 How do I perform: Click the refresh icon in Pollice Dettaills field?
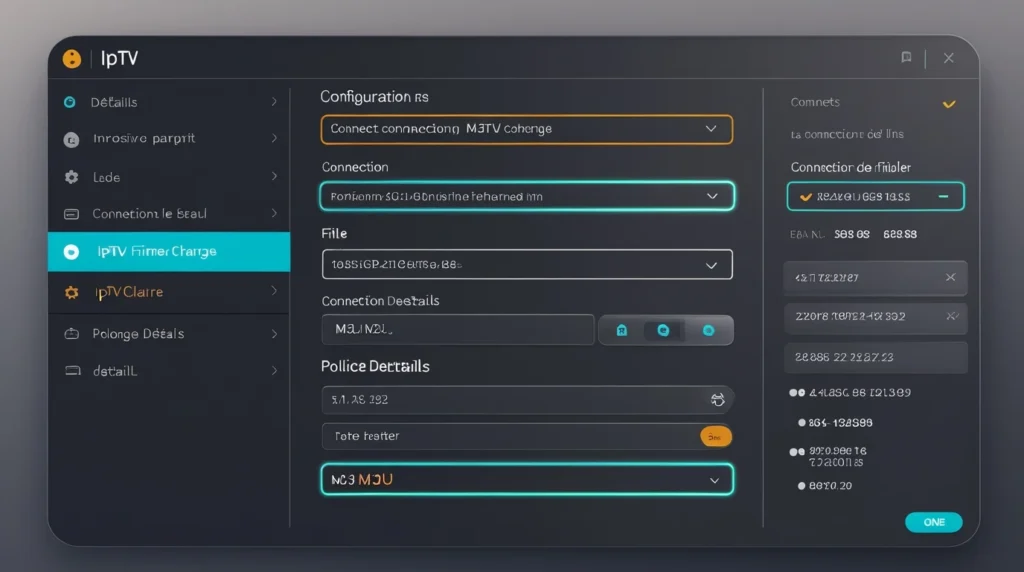coord(718,400)
